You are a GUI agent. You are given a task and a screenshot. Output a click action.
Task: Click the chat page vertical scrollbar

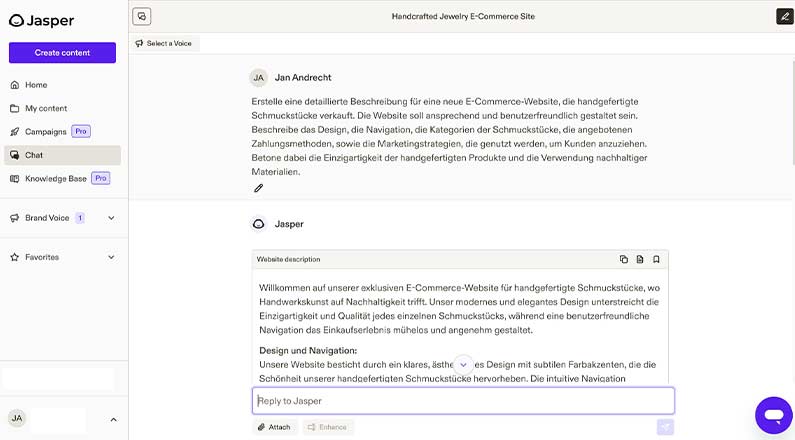pyautogui.click(x=792, y=111)
